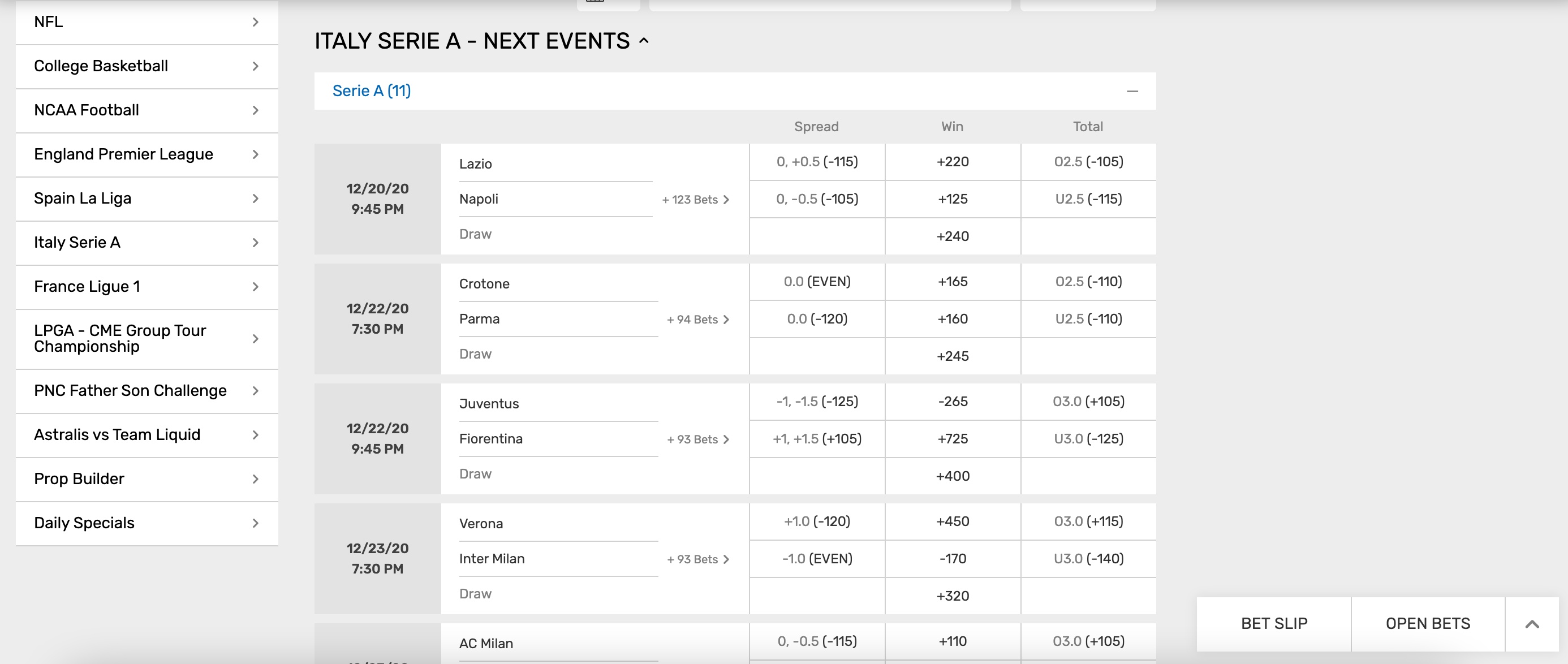Screen dimensions: 1568x664
Task: Show + 94 Bets for Crotone vs Parma
Action: click(697, 320)
